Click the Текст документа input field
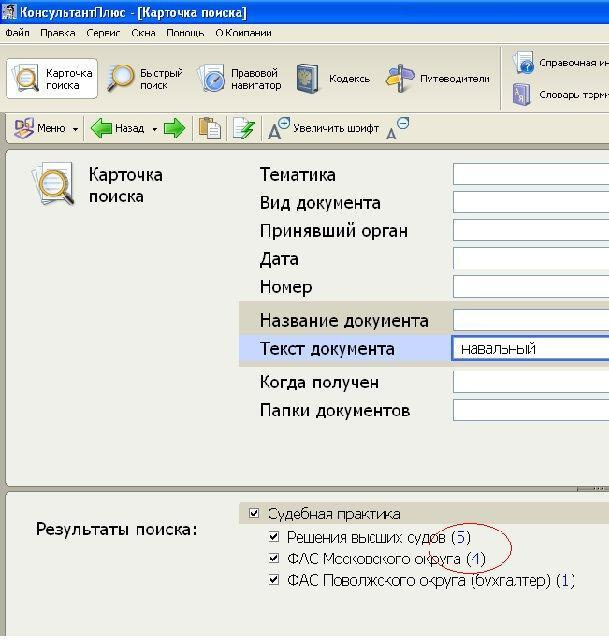 529,348
